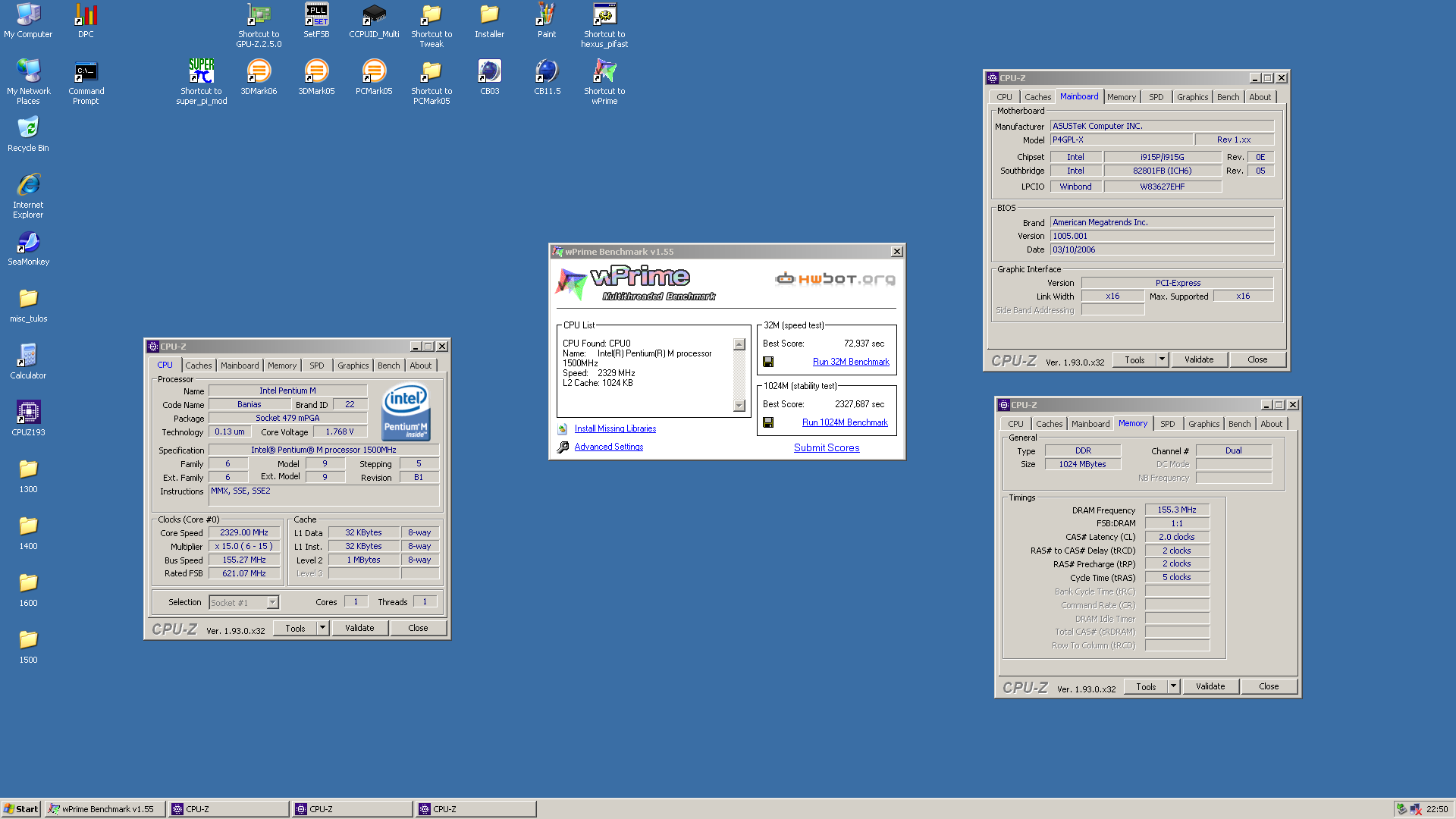Open the DPC desktop shortcut

(86, 20)
